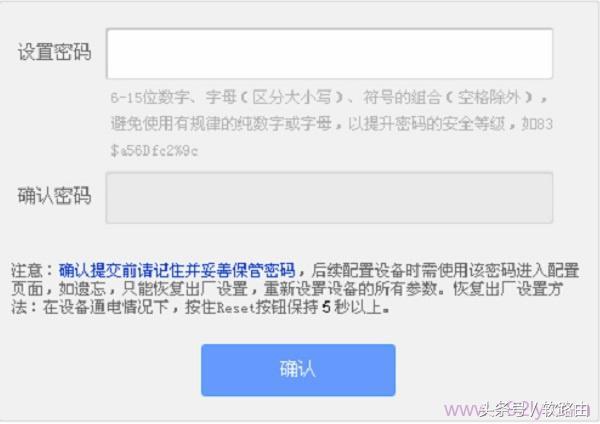Click the 注意 label starting the warning
The height and width of the screenshot is (424, 600).
pyautogui.click(x=26, y=270)
